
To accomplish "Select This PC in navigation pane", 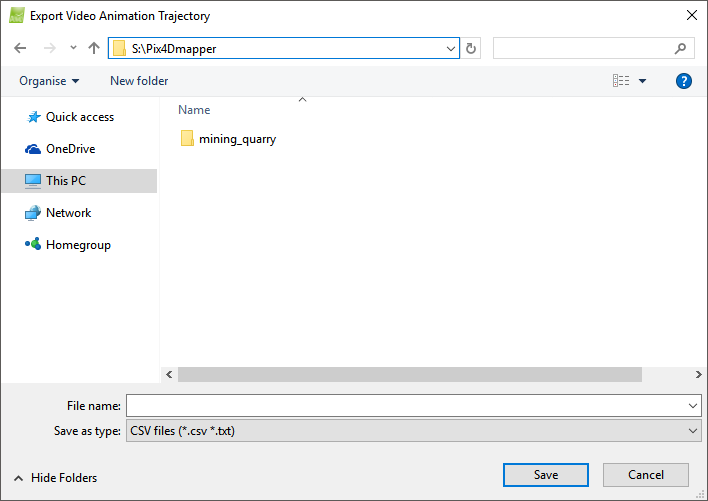I will point(65,181).
